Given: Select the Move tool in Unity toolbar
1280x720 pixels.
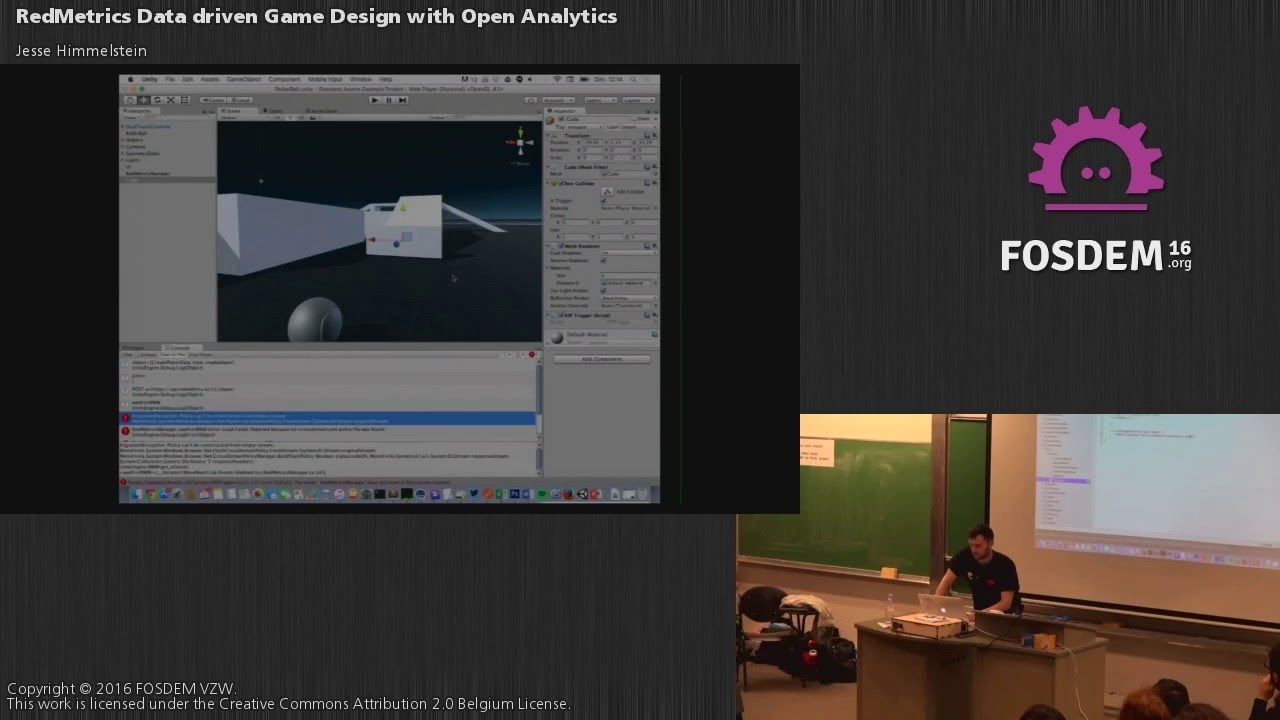Looking at the screenshot, I should coord(144,100).
